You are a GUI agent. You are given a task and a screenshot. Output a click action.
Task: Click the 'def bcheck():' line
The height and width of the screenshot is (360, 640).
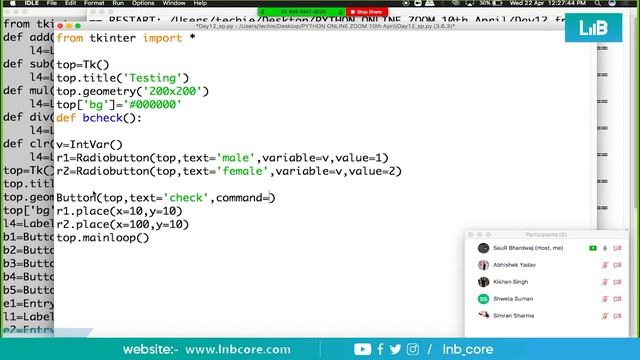click(x=99, y=118)
